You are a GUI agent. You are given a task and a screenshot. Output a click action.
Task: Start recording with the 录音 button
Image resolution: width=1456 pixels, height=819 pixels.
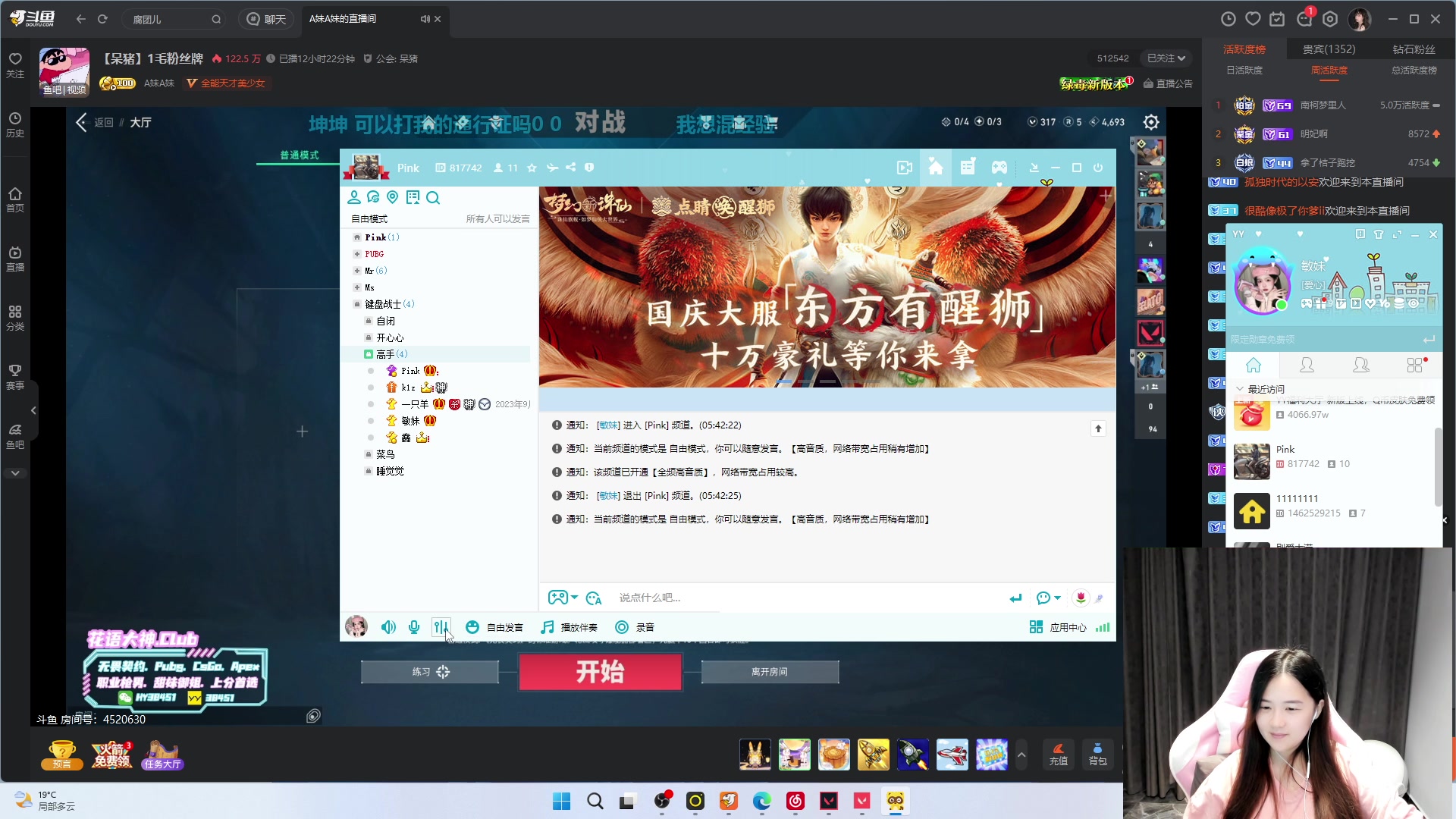(x=635, y=627)
